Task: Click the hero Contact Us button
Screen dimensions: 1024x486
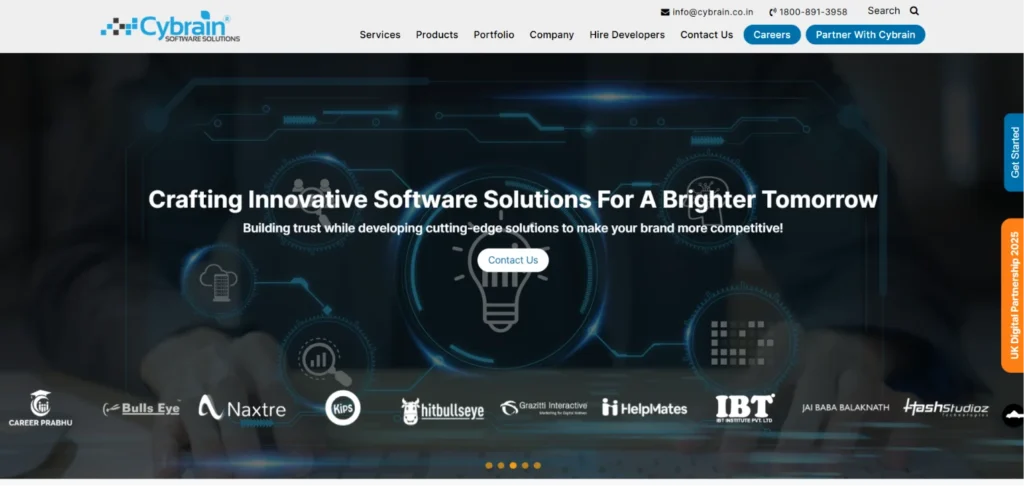Action: tap(513, 260)
